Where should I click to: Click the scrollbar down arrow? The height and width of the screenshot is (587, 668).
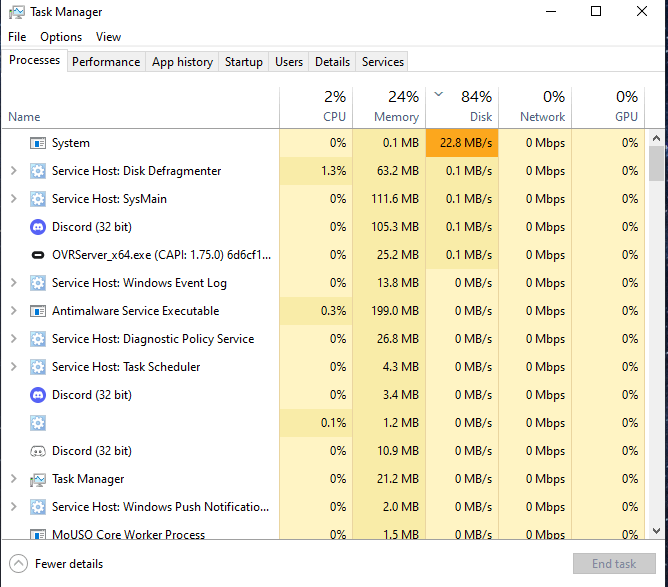[x=656, y=531]
